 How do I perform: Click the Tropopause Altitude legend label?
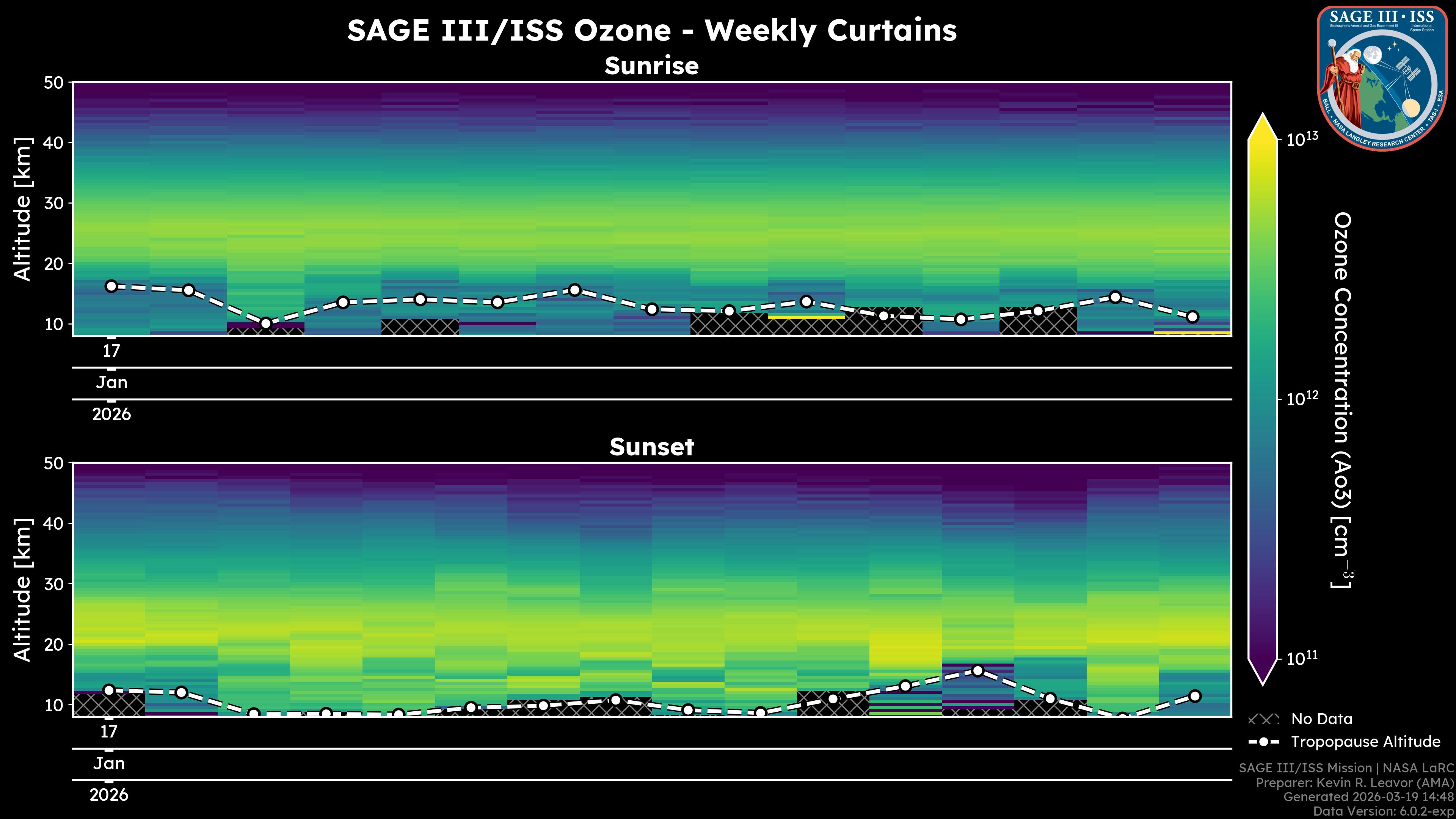click(1365, 742)
